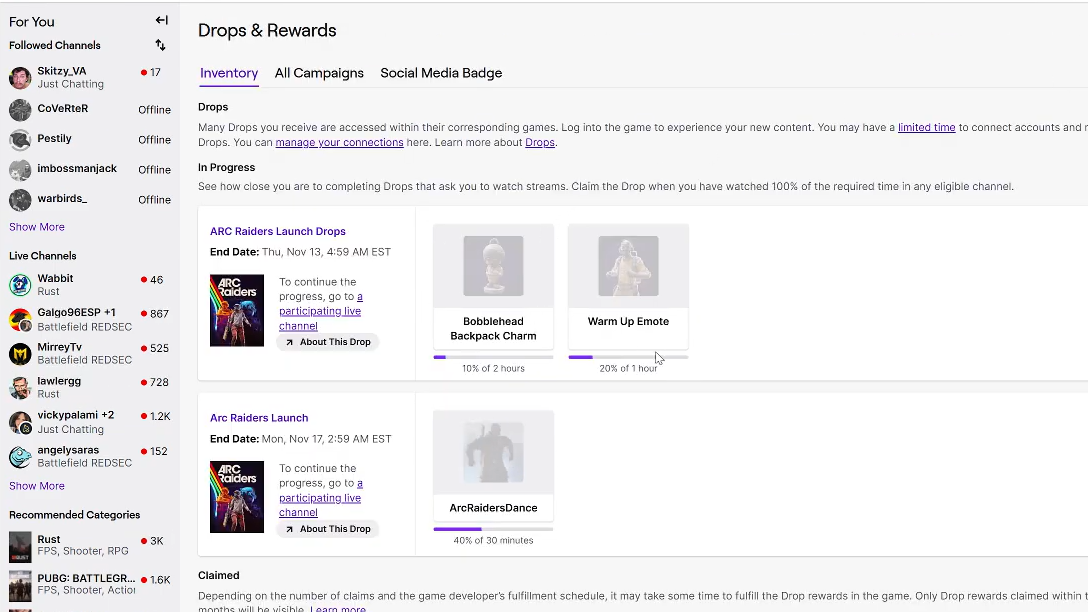Screen dimensions: 1088x612
Task: Select PUBG: BATTLEGR... category name
Action: [87, 578]
